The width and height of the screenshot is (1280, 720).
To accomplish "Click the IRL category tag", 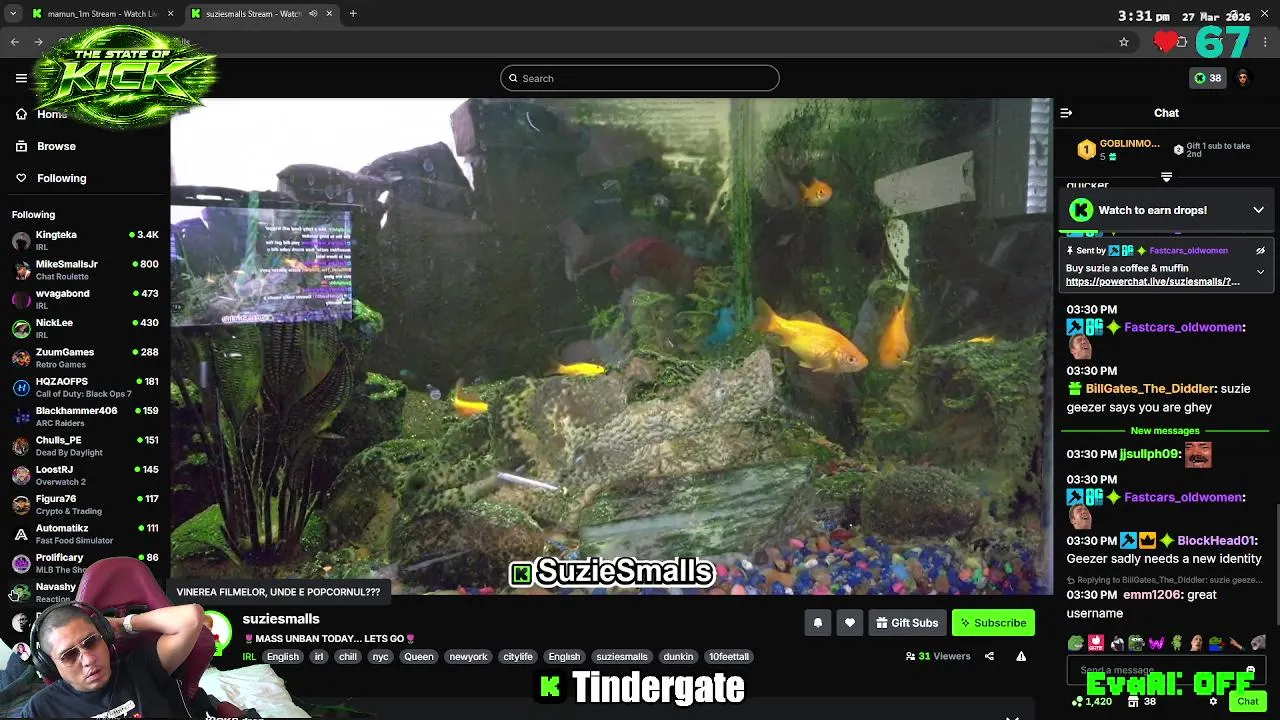I will (249, 657).
